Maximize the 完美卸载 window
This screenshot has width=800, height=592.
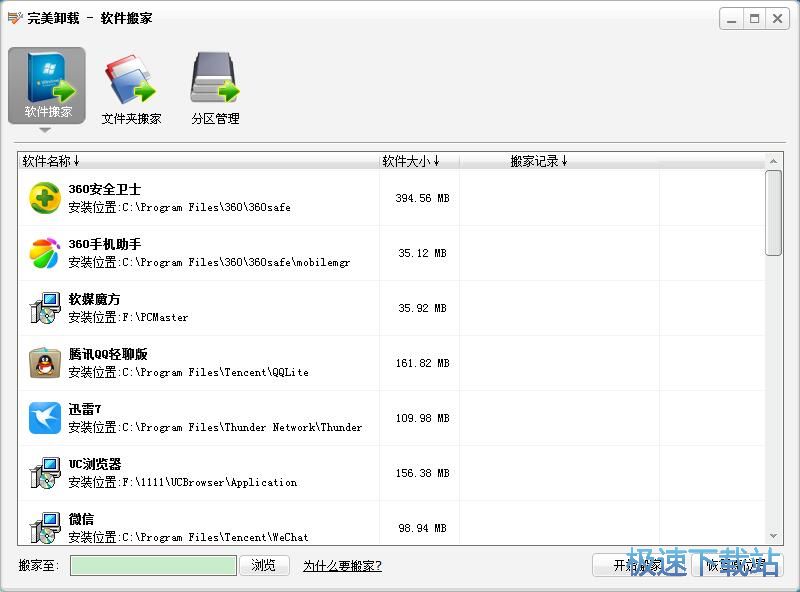pyautogui.click(x=755, y=19)
